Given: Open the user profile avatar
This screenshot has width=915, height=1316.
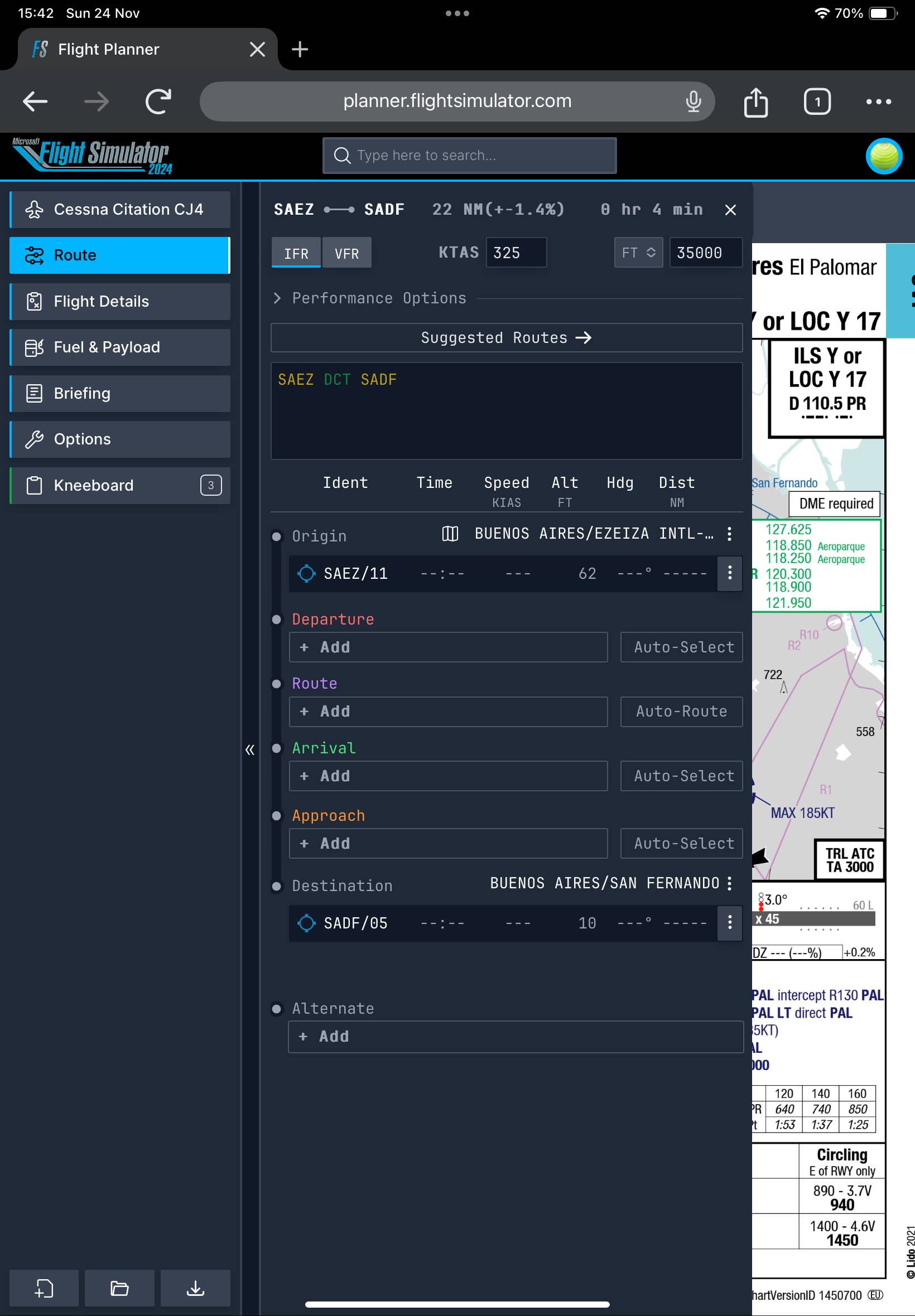Looking at the screenshot, I should click(883, 156).
